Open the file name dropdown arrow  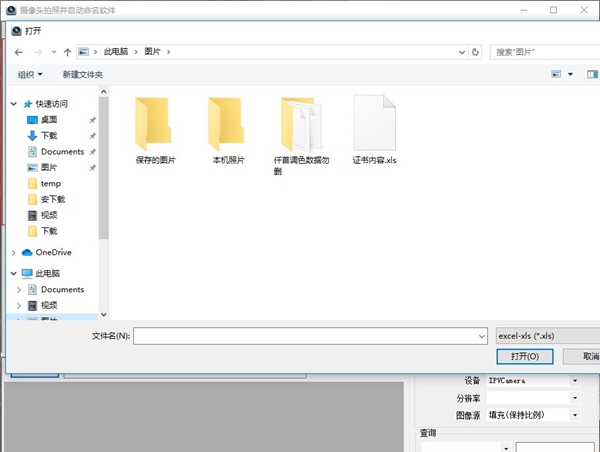coord(482,336)
